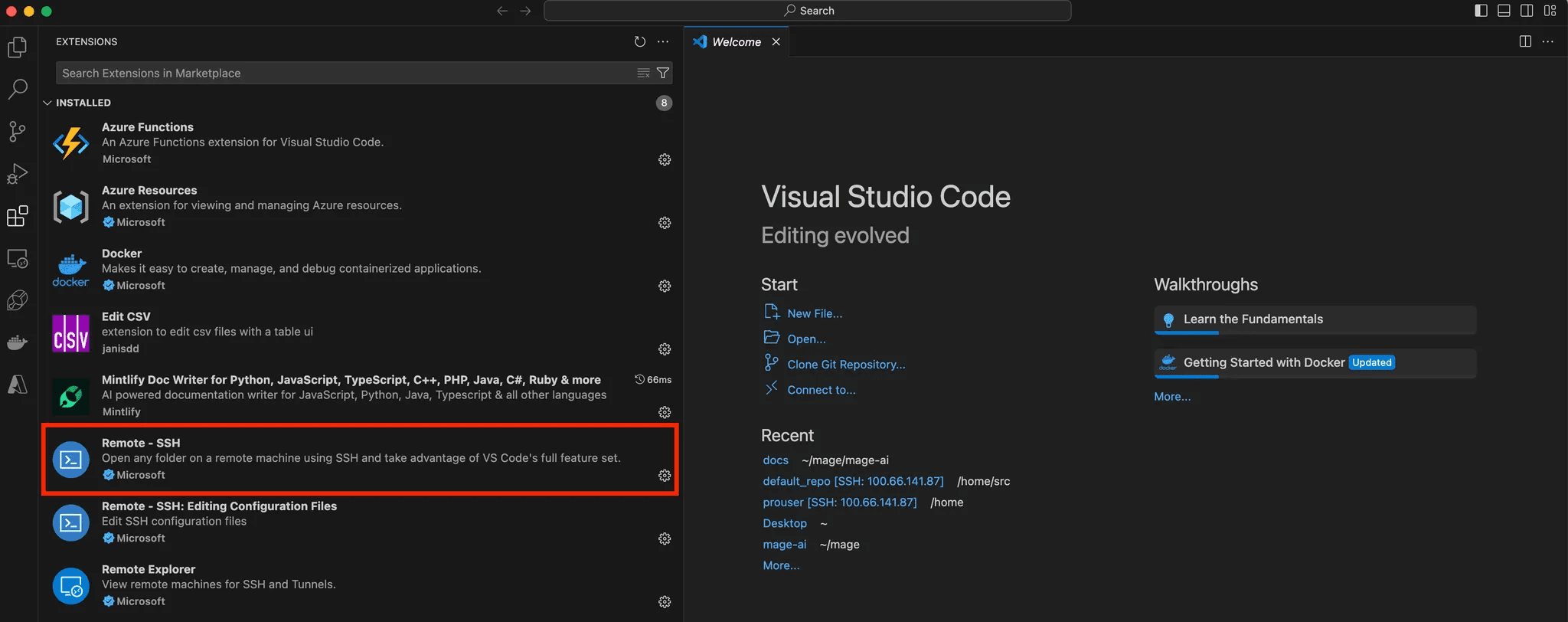The image size is (1568, 622).
Task: Open Customize Layout options
Action: click(x=1550, y=11)
